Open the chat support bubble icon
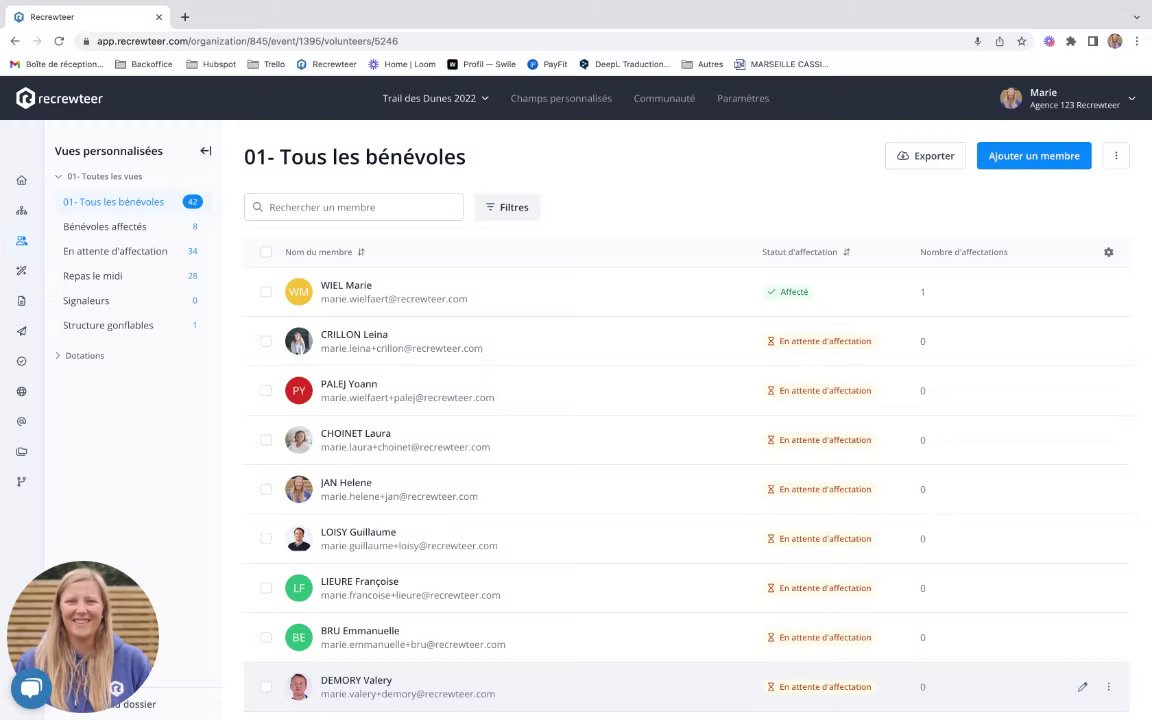The width and height of the screenshot is (1152, 720). tap(31, 688)
